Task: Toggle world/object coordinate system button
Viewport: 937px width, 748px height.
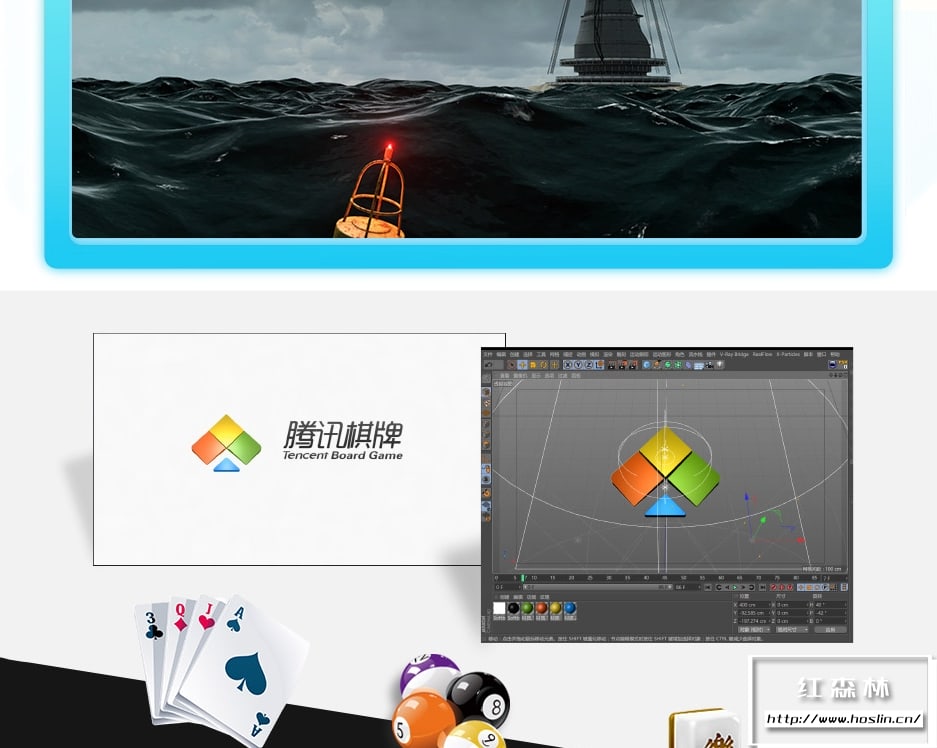Action: pyautogui.click(x=599, y=364)
